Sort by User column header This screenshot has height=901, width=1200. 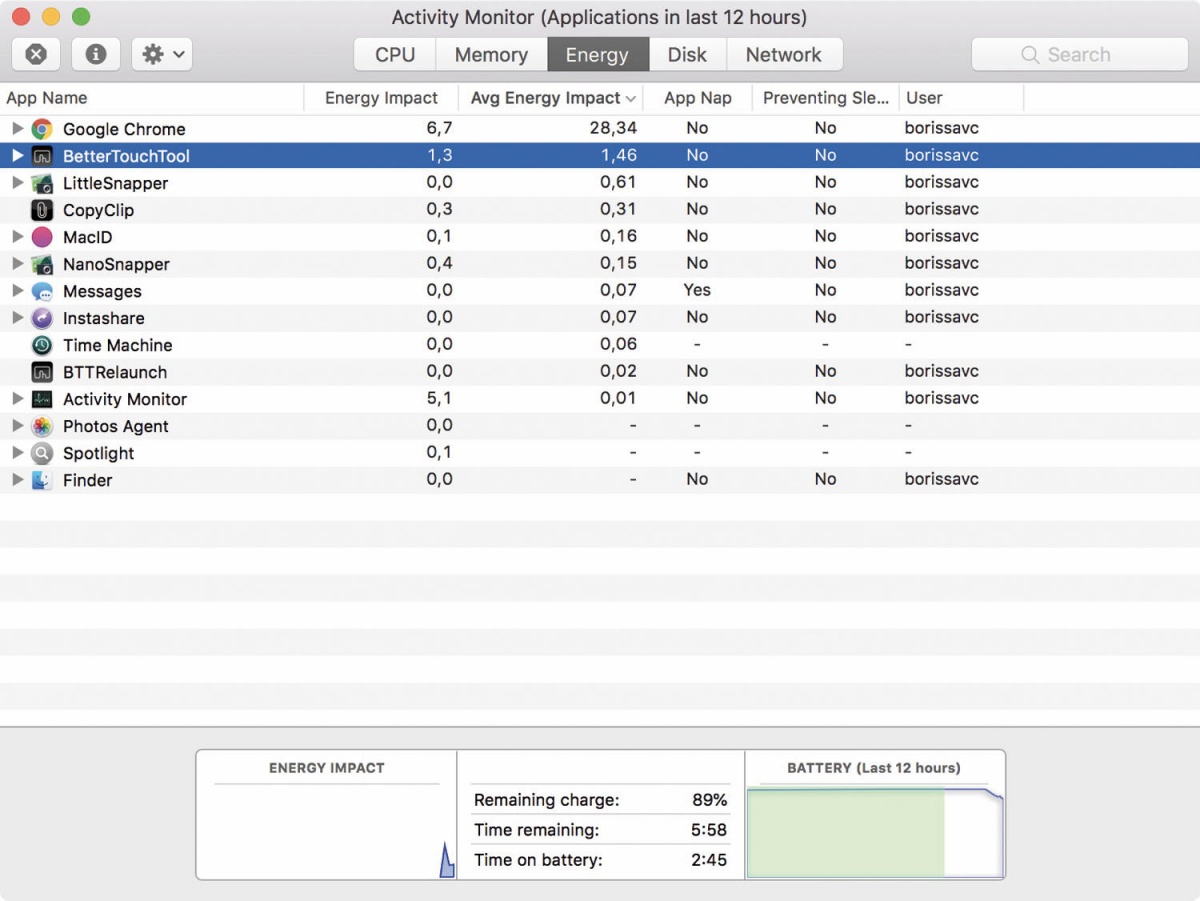point(961,98)
